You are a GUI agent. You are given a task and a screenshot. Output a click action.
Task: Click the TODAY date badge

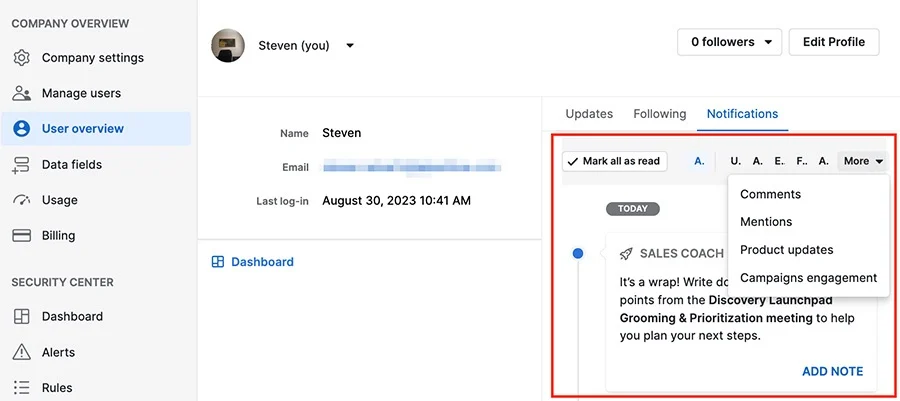coord(633,209)
